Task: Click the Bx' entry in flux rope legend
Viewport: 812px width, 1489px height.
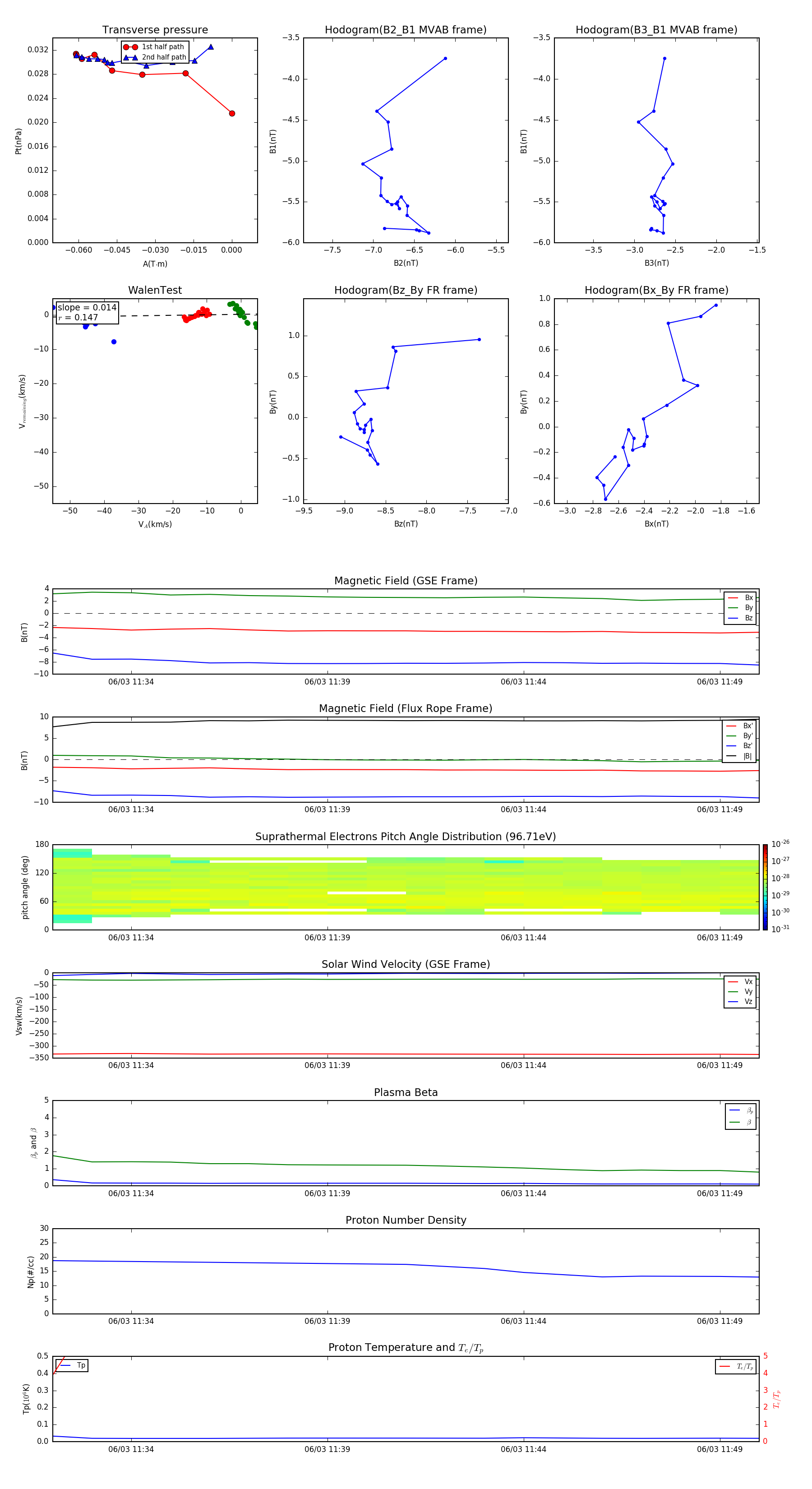Action: click(740, 726)
